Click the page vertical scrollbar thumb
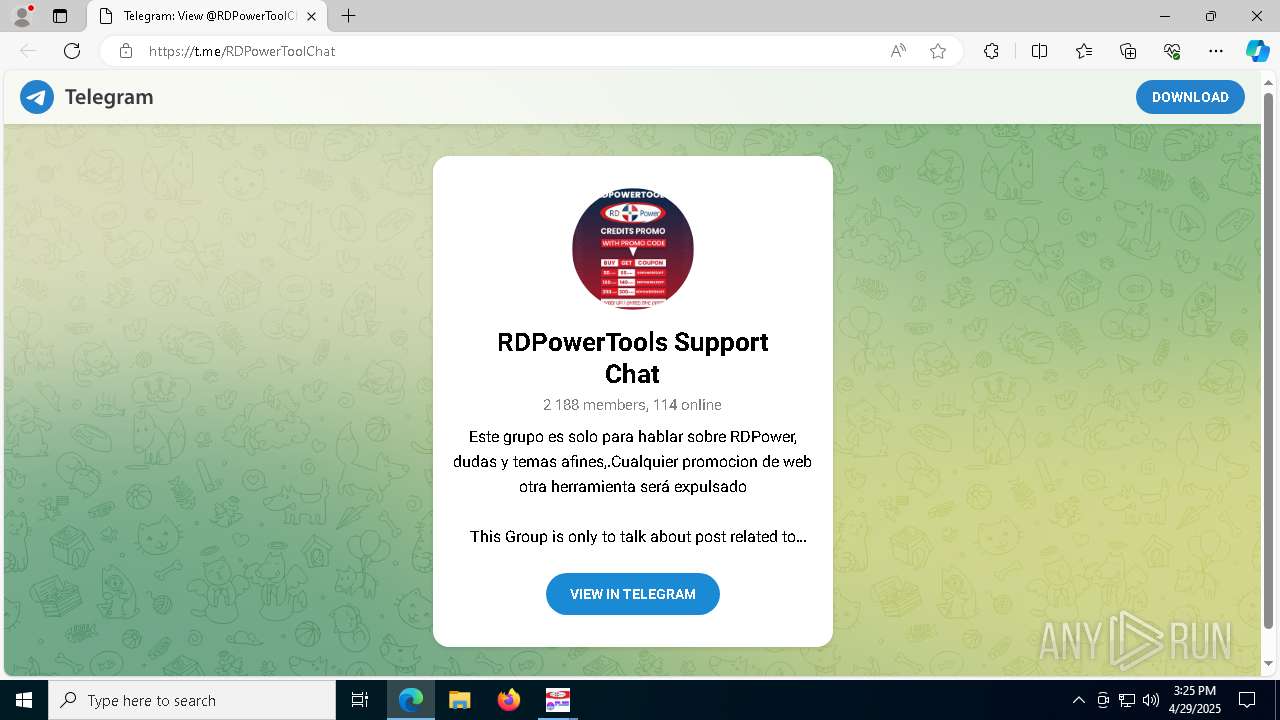1280x720 pixels. click(1269, 361)
